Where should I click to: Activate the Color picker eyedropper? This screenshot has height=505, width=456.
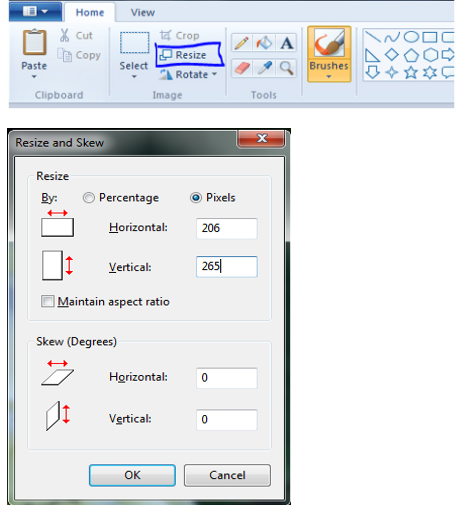click(264, 68)
